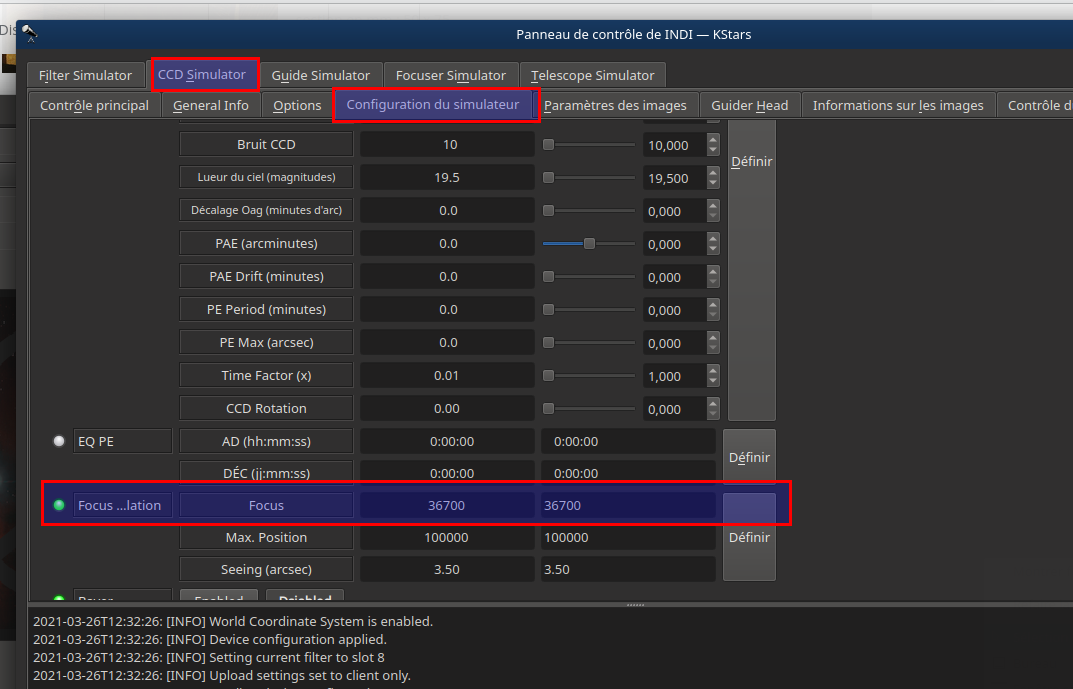Click Définir button for EQ PE
This screenshot has width=1073, height=689.
(x=749, y=457)
